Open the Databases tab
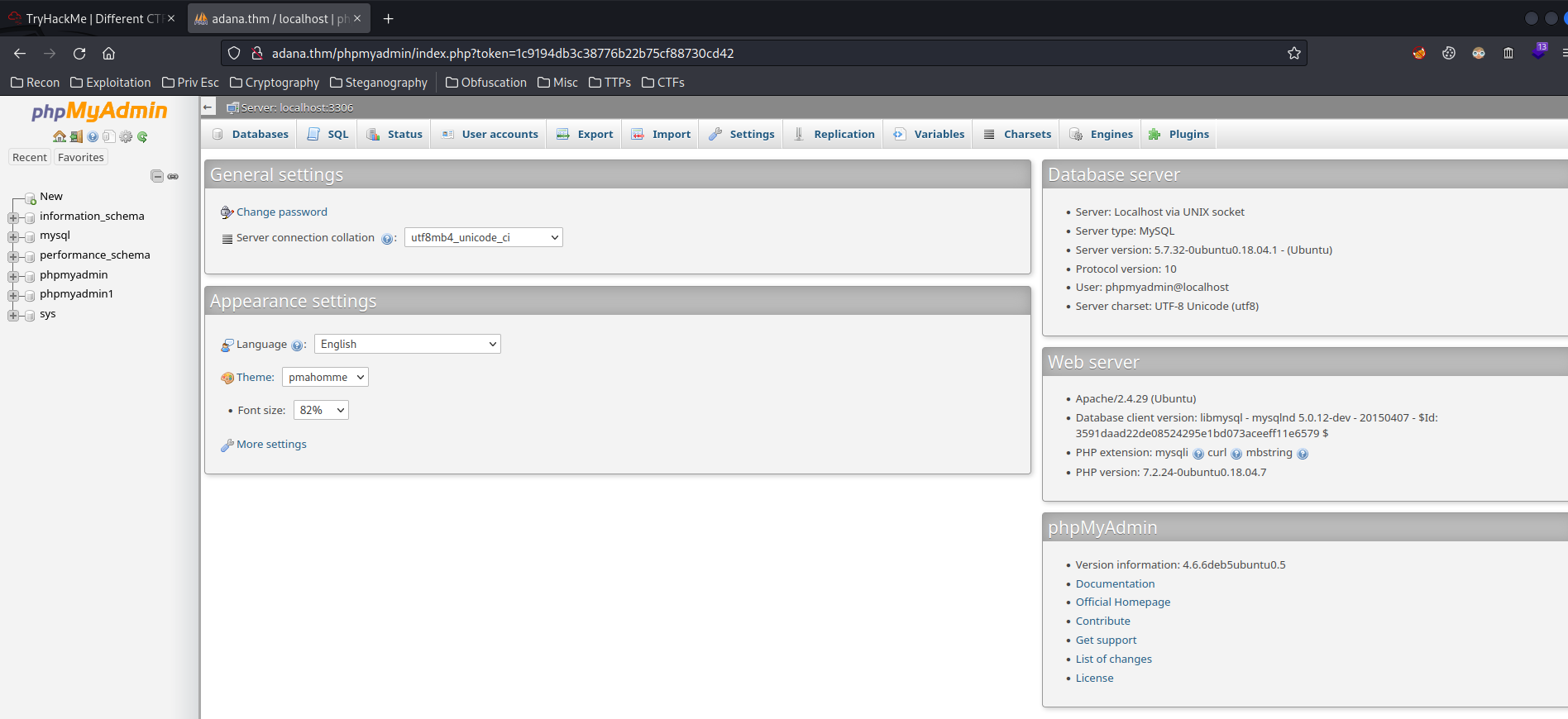The width and height of the screenshot is (1568, 719). coord(251,134)
